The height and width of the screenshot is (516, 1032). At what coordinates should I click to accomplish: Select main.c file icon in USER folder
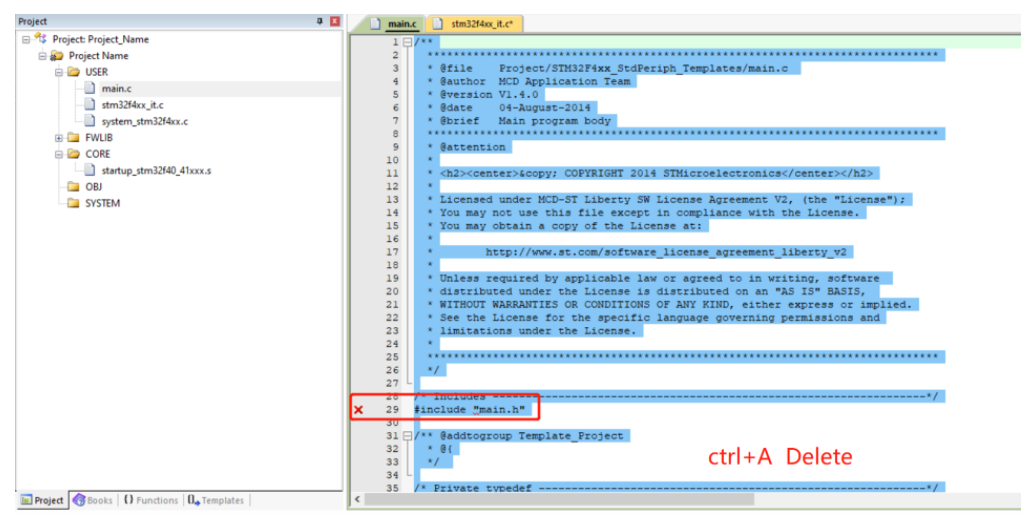click(90, 88)
